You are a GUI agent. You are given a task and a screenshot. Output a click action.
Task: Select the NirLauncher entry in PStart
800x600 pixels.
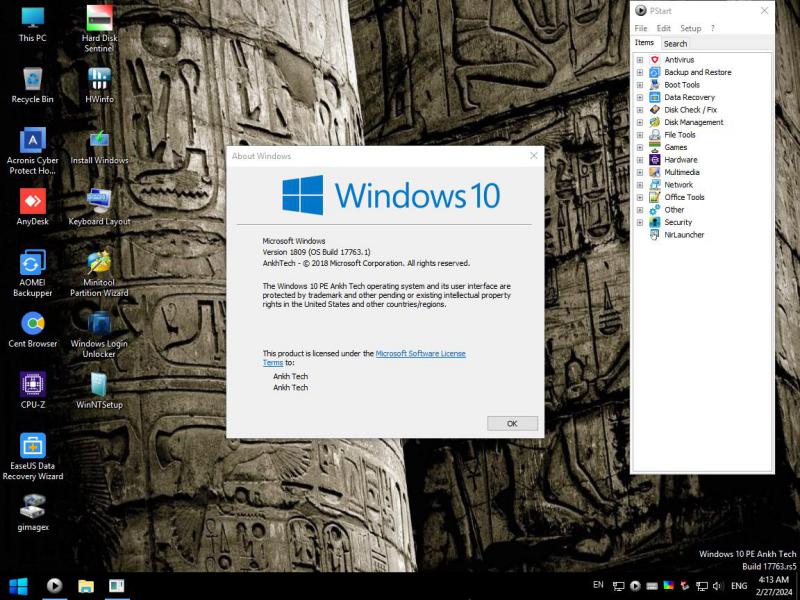click(x=684, y=235)
